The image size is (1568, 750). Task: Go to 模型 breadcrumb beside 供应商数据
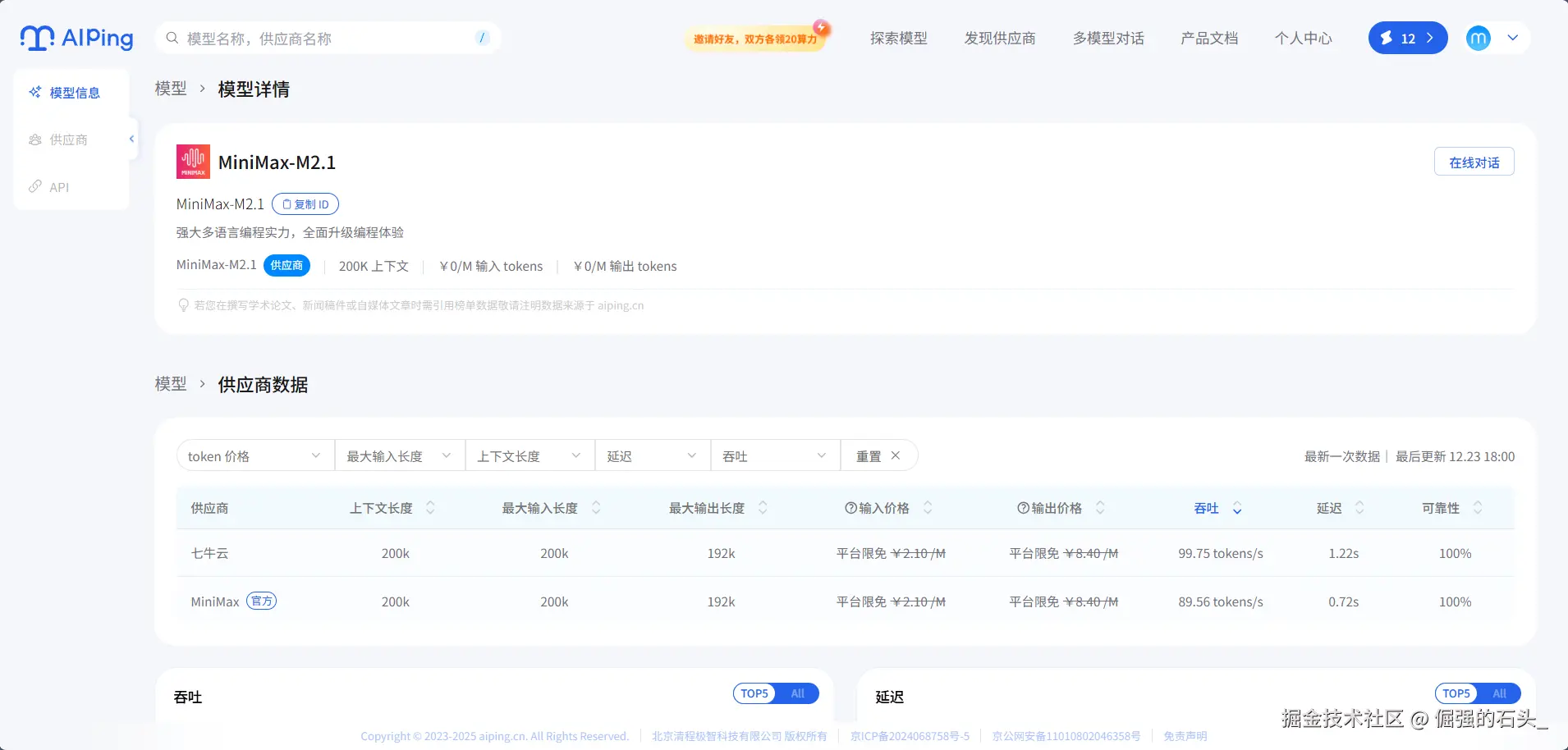tap(171, 384)
